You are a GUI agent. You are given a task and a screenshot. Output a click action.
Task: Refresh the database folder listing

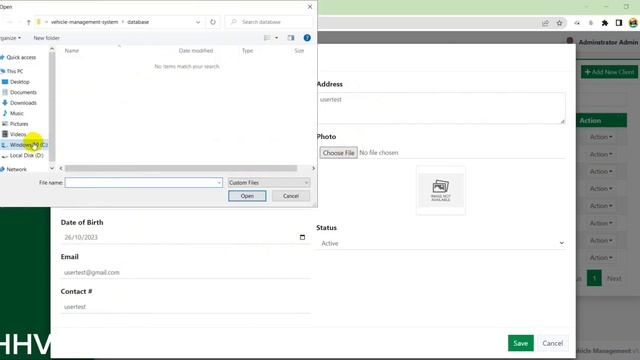click(213, 22)
